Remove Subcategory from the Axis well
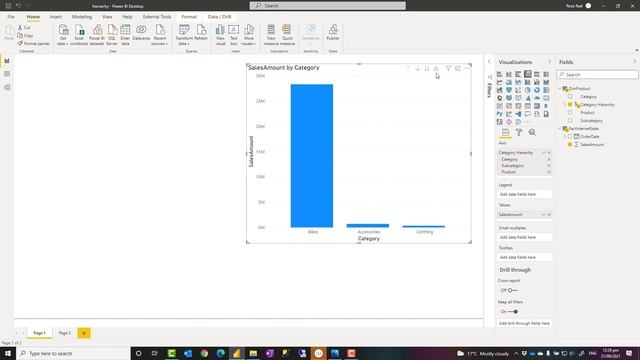 click(549, 166)
